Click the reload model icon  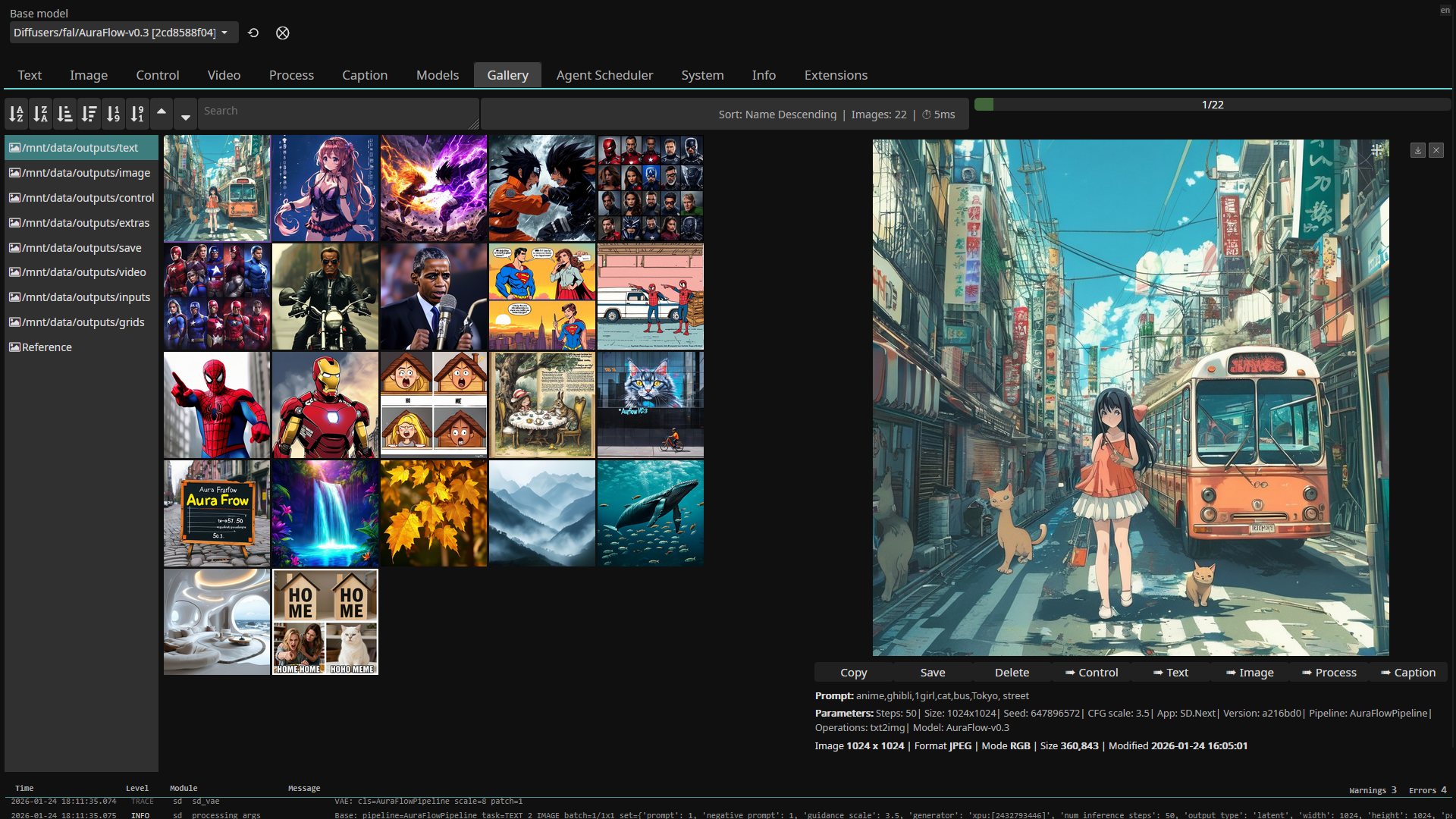coord(253,33)
